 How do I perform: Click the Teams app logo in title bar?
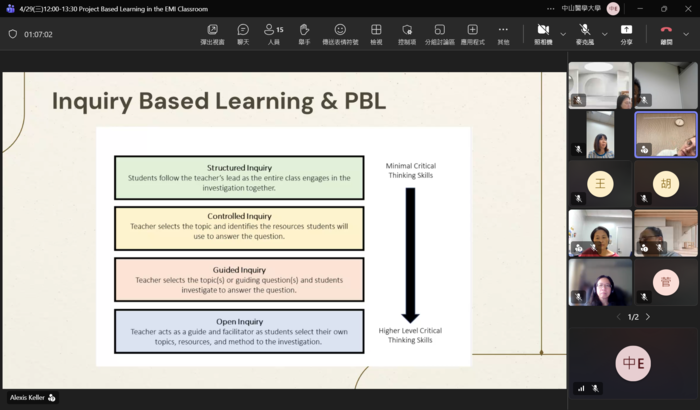point(10,8)
